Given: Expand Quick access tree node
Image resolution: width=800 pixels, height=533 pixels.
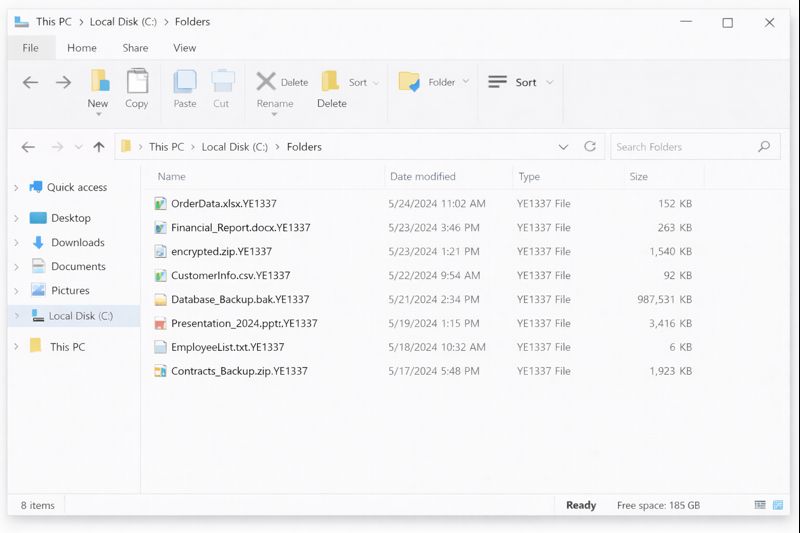Looking at the screenshot, I should [16, 188].
